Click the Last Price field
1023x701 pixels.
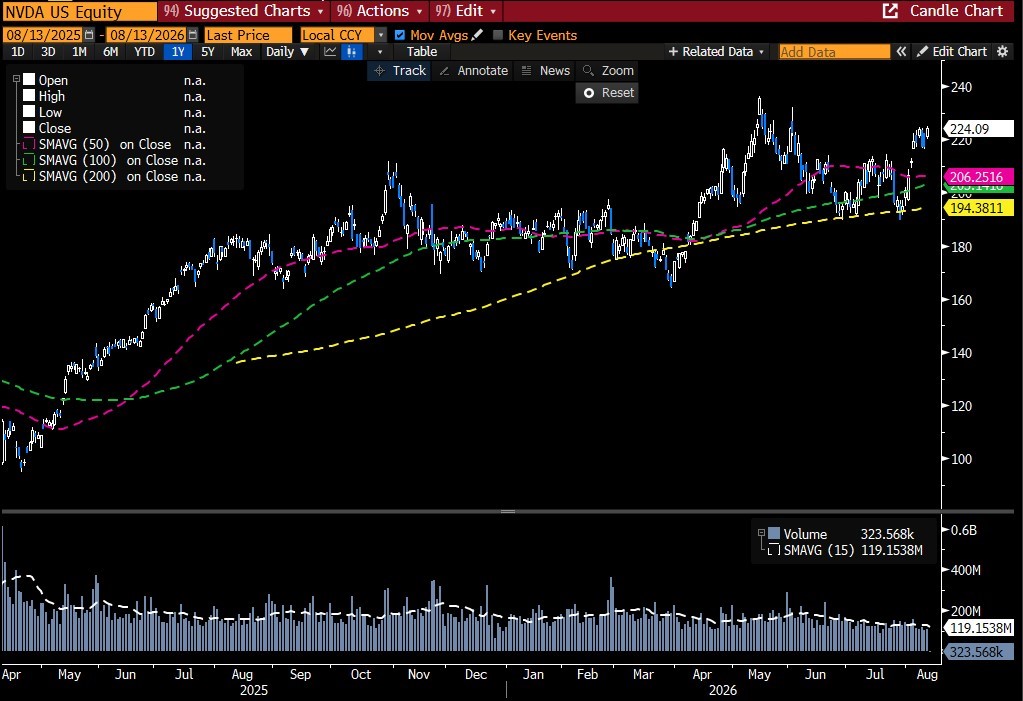pos(248,35)
